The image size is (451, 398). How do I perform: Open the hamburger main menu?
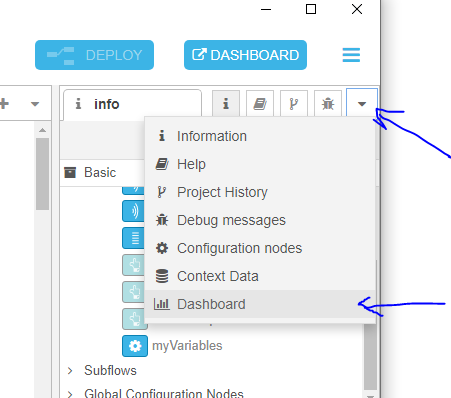click(x=351, y=55)
